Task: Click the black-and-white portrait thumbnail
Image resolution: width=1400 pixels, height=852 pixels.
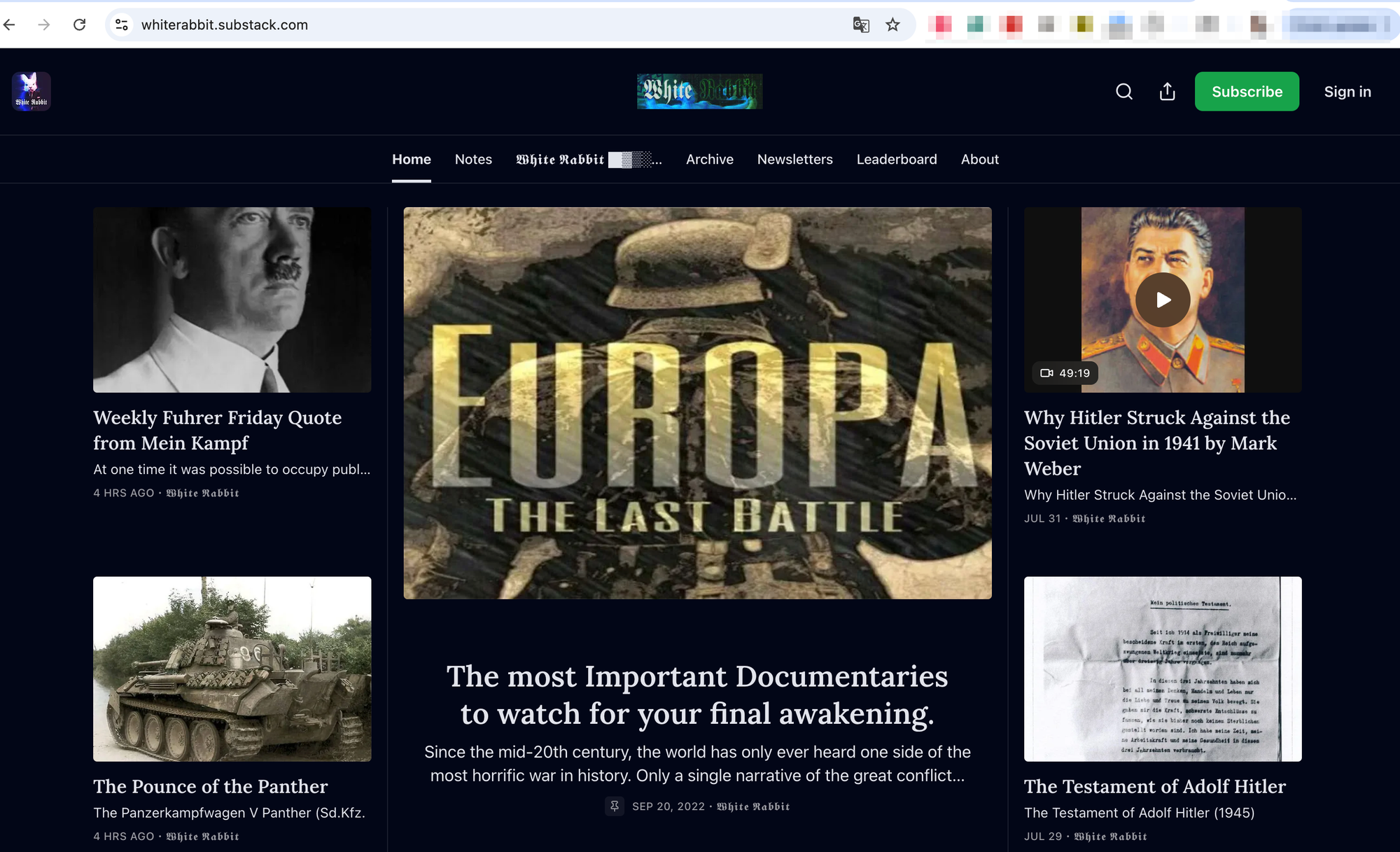Action: pyautogui.click(x=232, y=300)
